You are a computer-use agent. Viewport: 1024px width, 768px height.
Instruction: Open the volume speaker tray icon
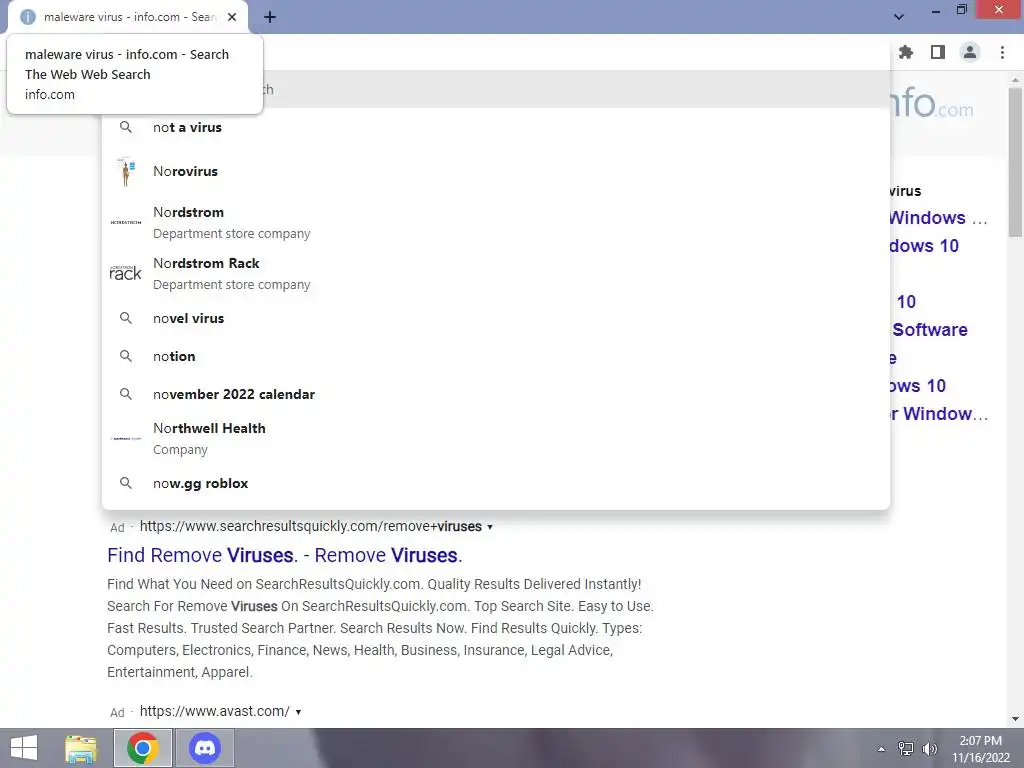(x=930, y=749)
